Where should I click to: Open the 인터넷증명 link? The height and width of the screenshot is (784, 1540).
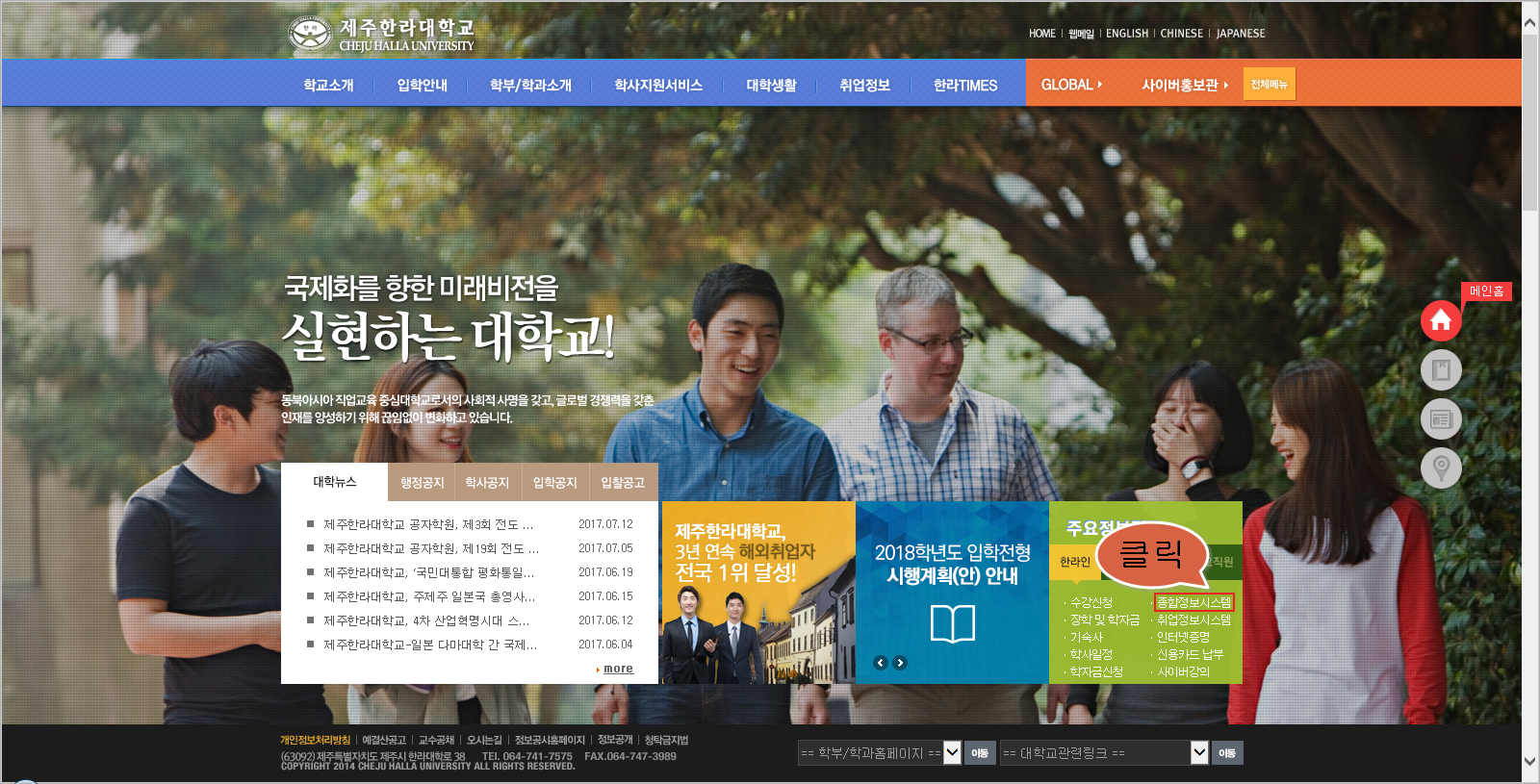(1183, 637)
